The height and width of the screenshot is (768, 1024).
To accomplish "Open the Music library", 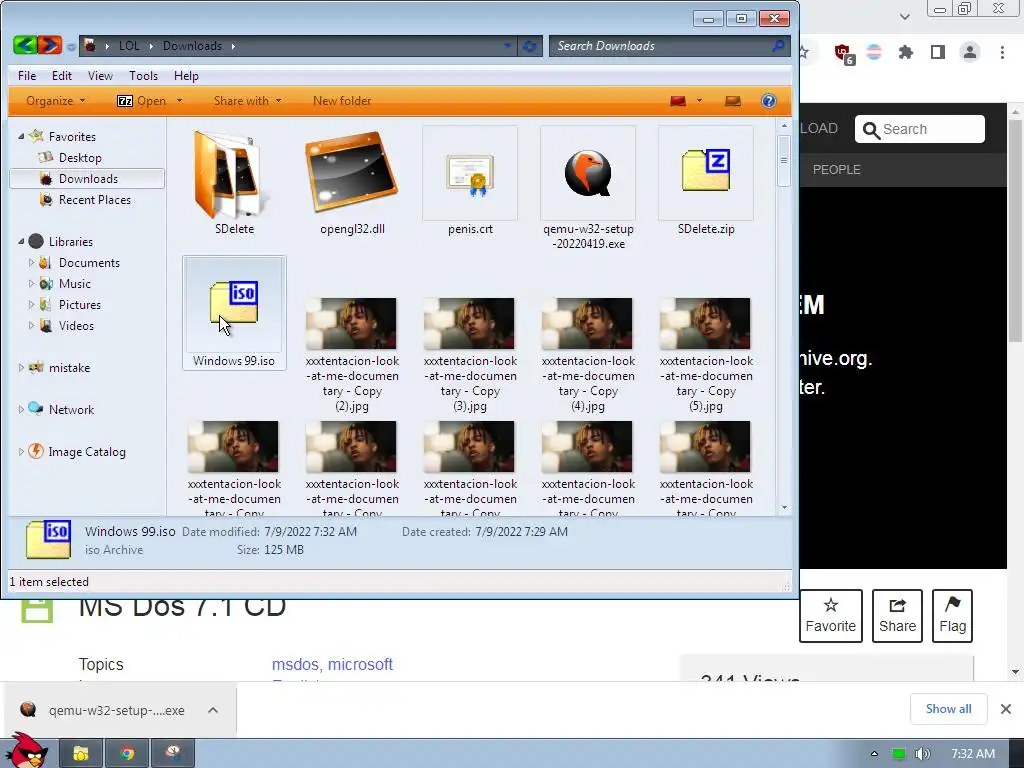I will point(74,283).
